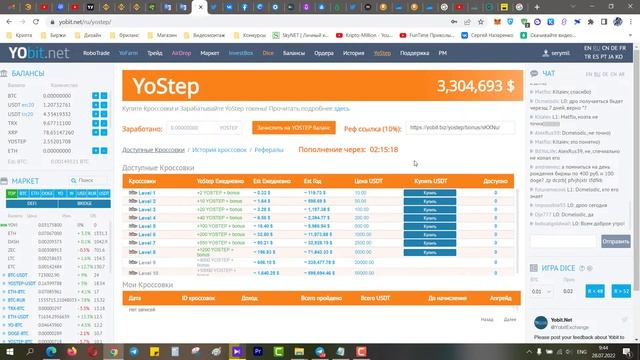The width and height of the screenshot is (640, 360).
Task: Open the Конкурсы bookmarks folder
Action: tap(250, 36)
